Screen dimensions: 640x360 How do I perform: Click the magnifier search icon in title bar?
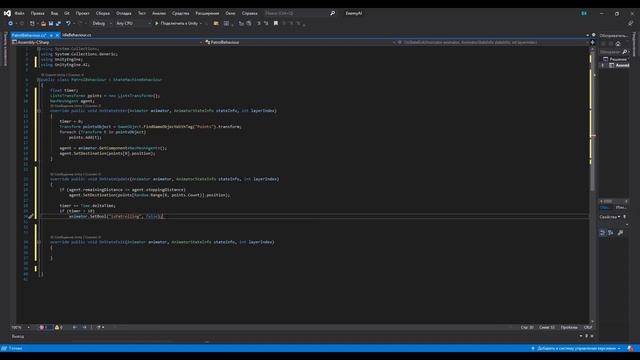click(332, 13)
